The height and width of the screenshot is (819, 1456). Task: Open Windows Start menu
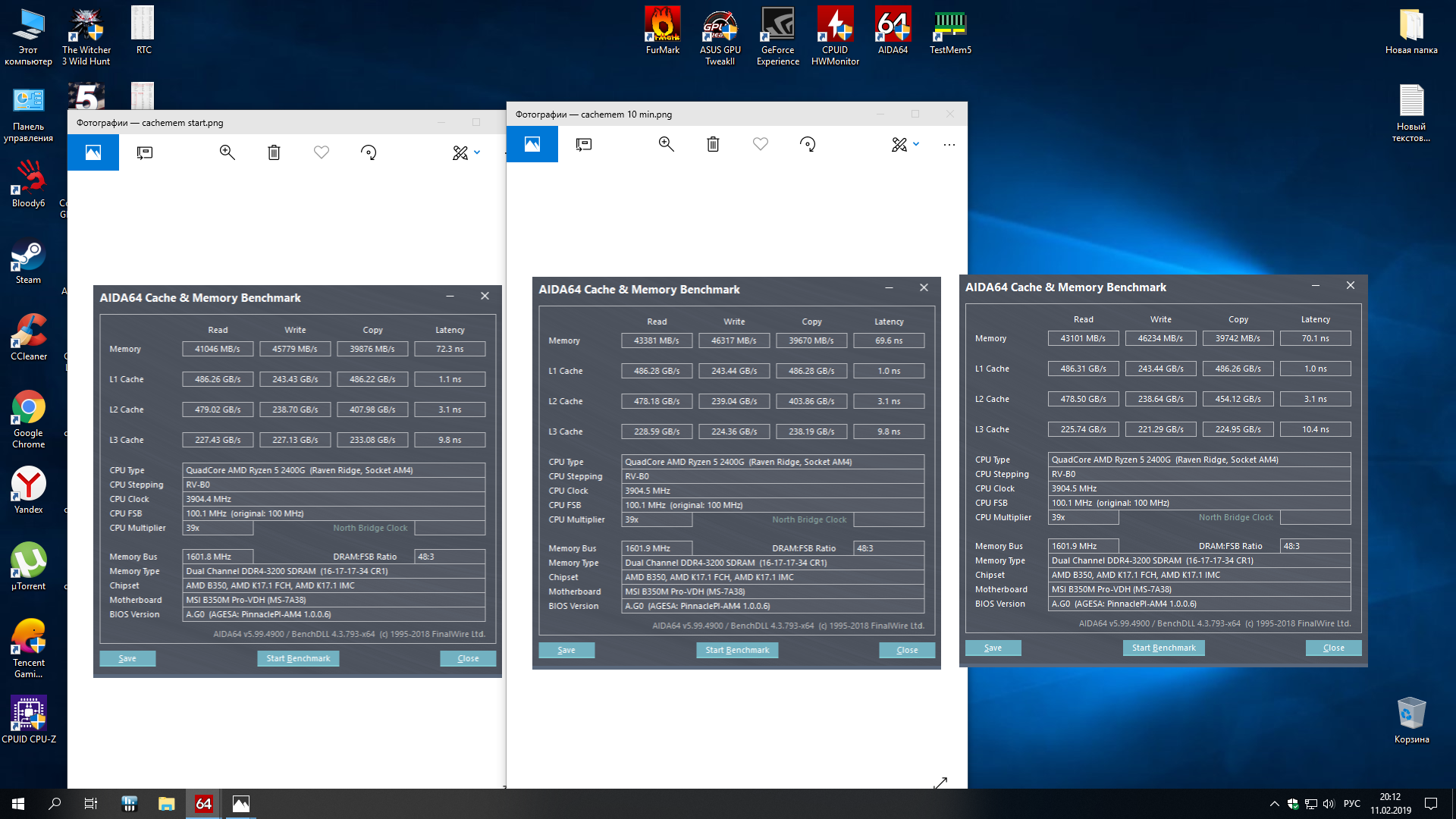(x=18, y=804)
